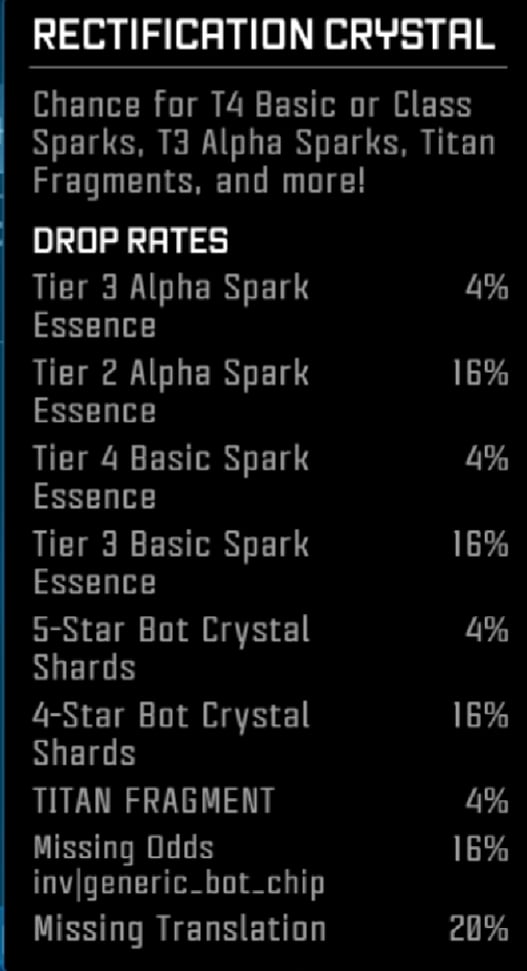
Task: Select Tier 2 Alpha Spark Essence row
Action: click(271, 392)
